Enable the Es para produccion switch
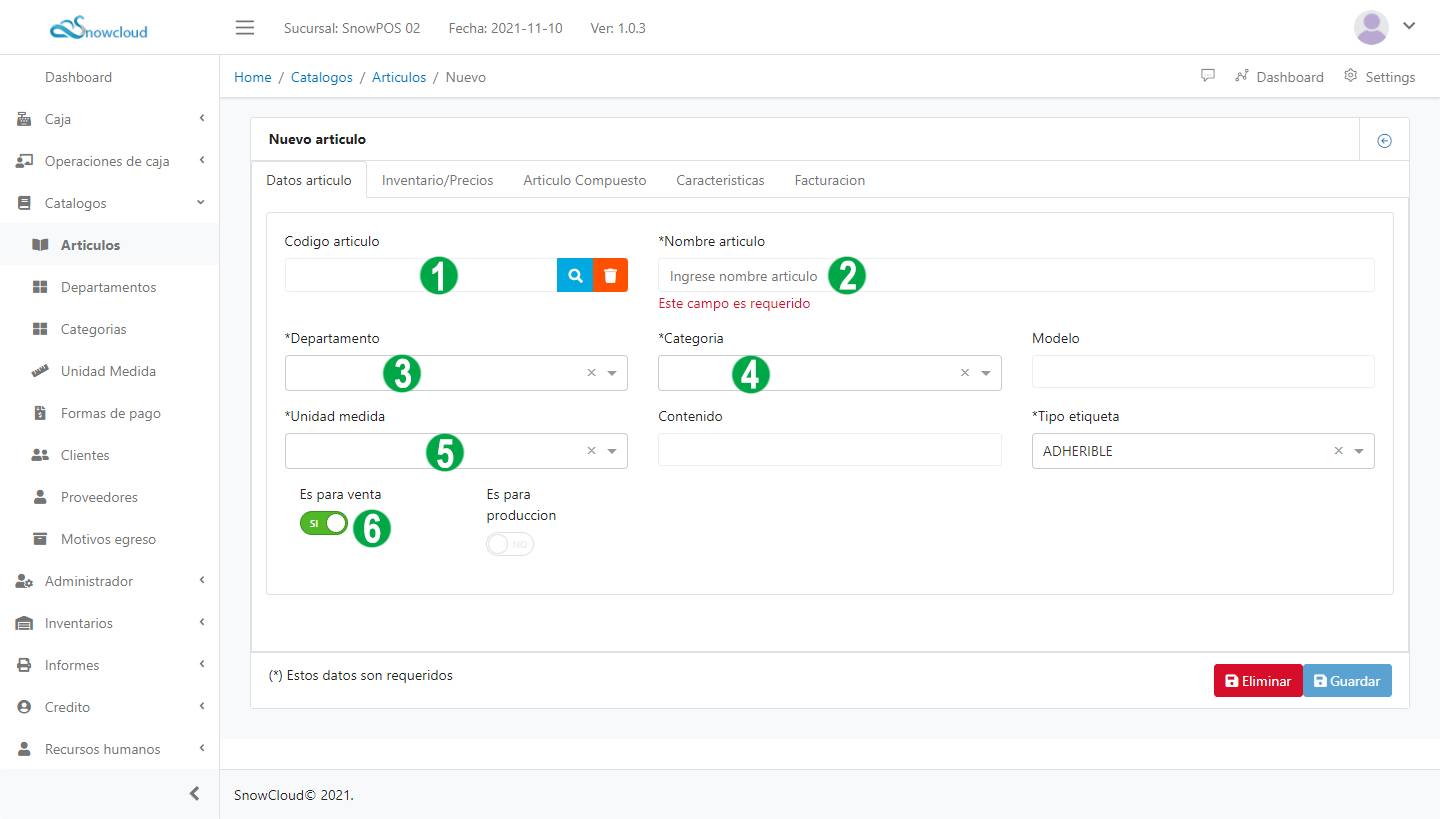This screenshot has height=819, width=1440. click(x=510, y=544)
